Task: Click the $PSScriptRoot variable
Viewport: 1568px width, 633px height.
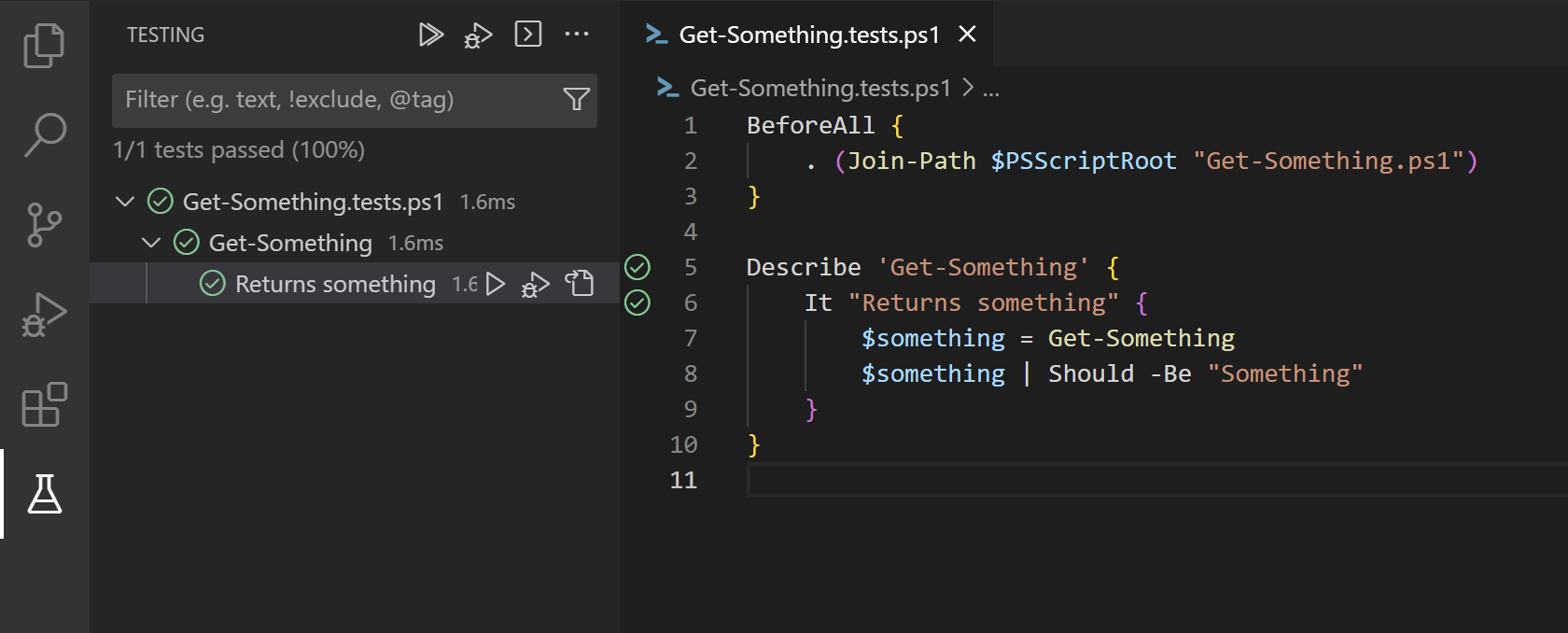Action: [x=1084, y=161]
